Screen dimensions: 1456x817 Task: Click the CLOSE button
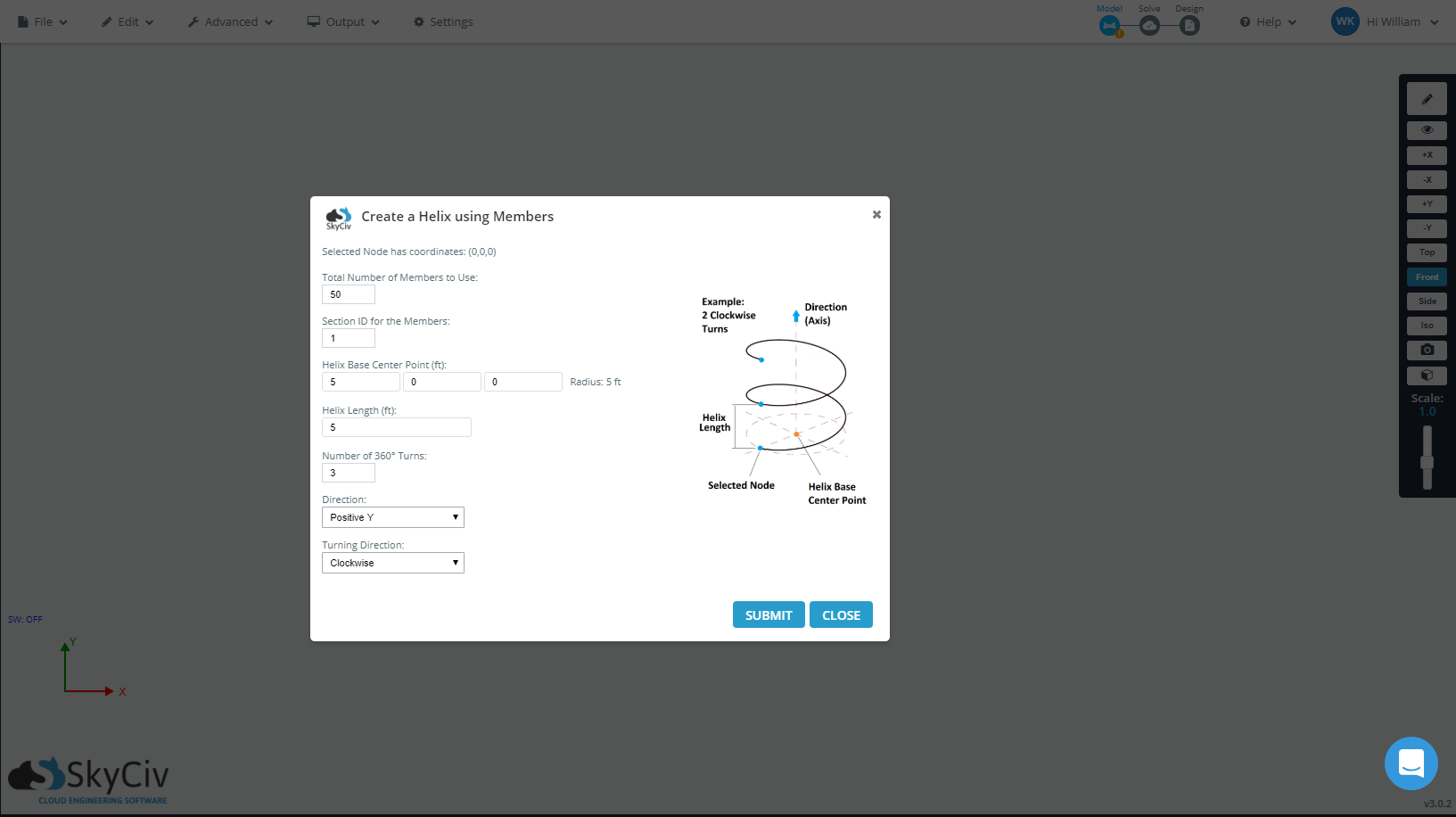coord(841,615)
